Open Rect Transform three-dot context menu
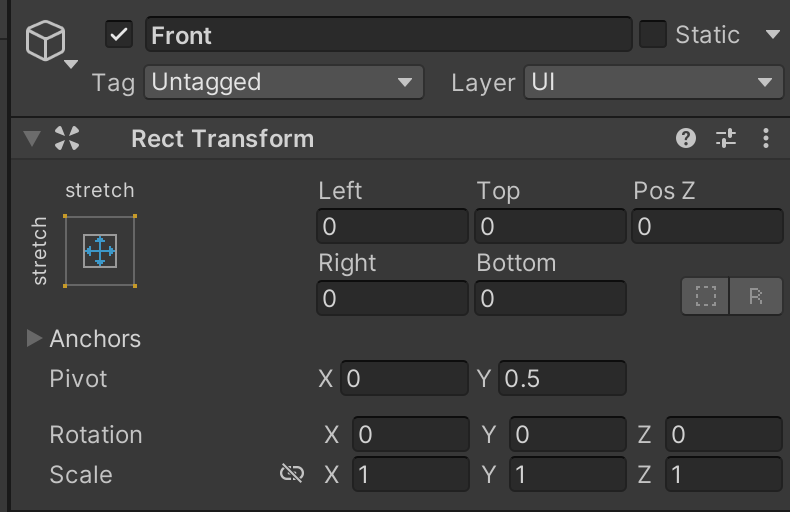This screenshot has width=790, height=512. pyautogui.click(x=766, y=138)
